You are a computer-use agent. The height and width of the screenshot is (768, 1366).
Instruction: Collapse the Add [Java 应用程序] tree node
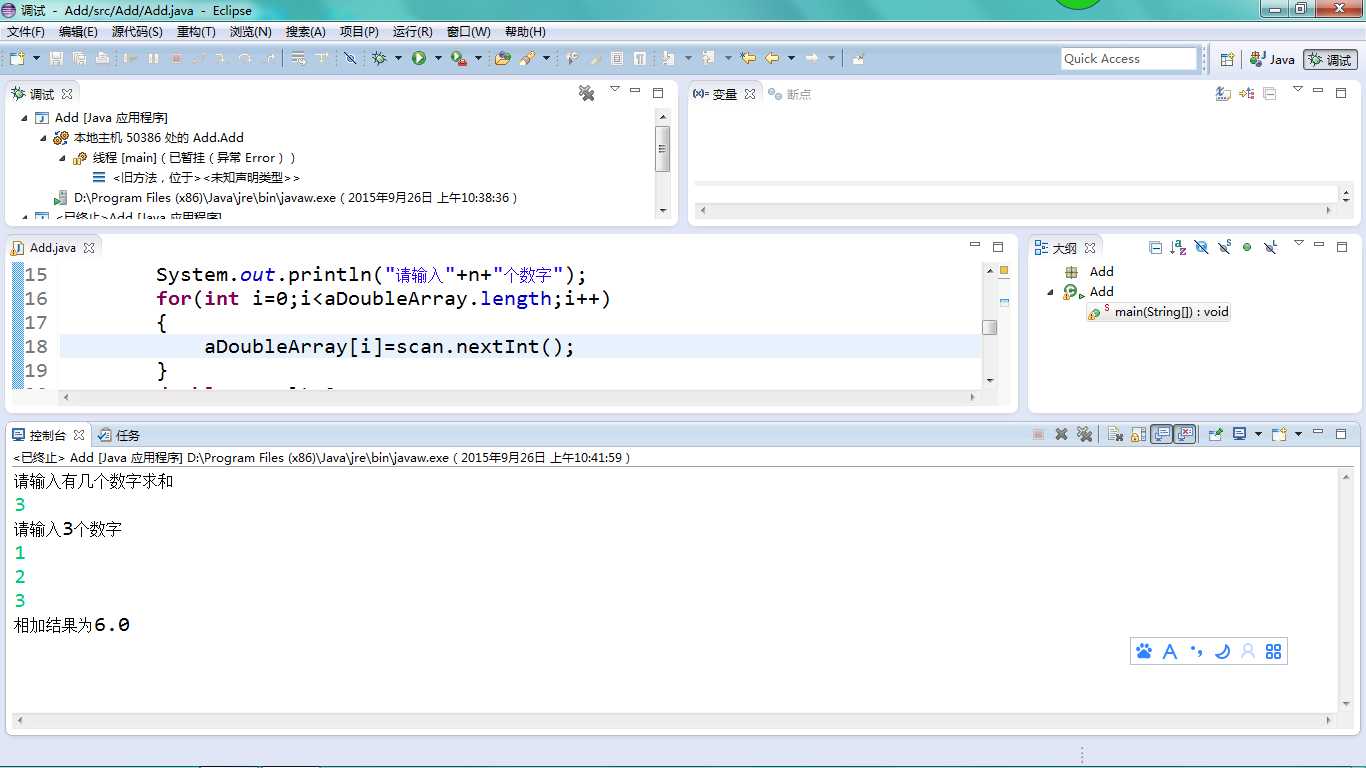tap(25, 117)
